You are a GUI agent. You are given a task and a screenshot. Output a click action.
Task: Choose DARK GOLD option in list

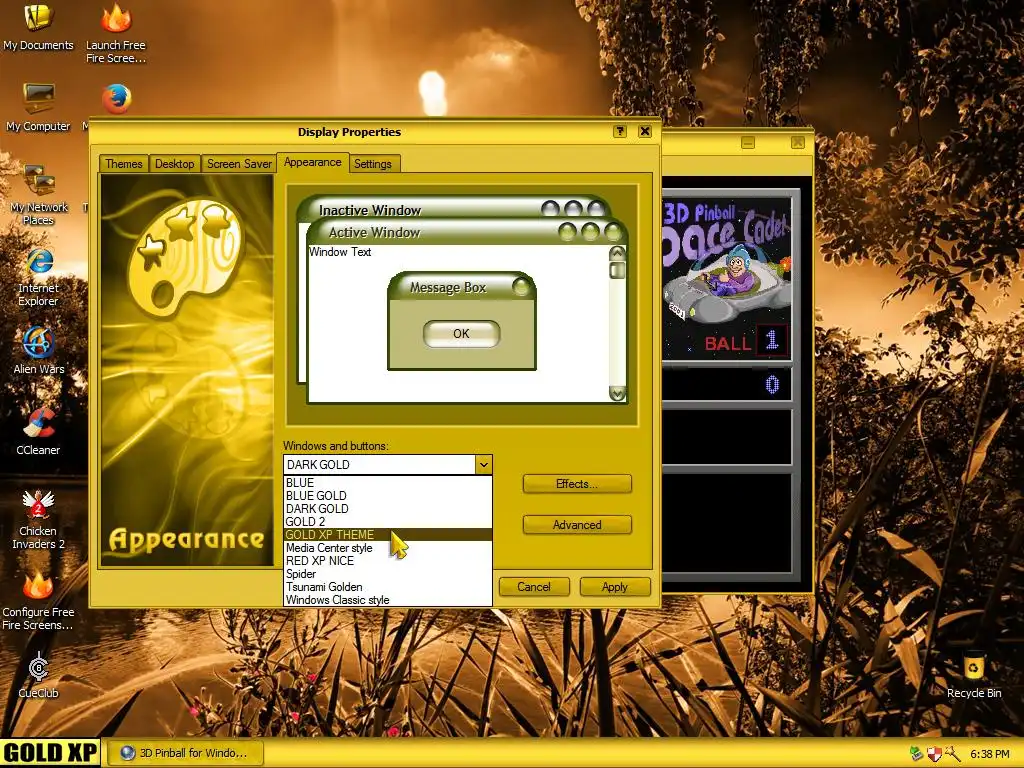point(387,509)
